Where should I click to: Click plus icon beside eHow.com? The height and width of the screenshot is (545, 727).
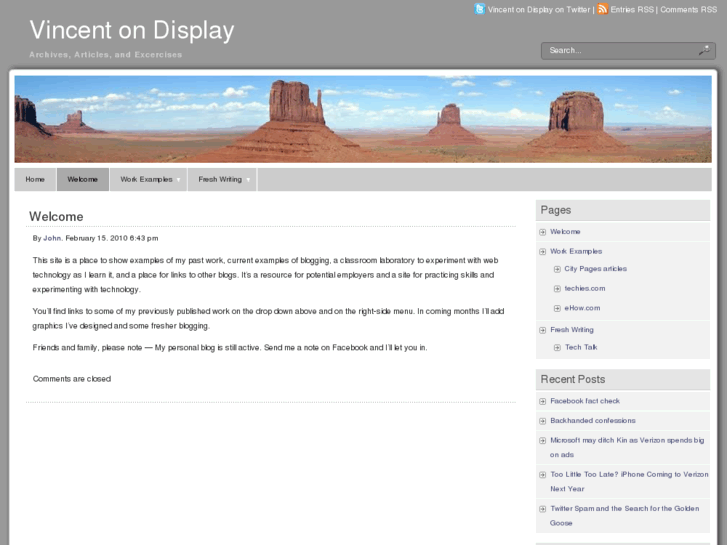557,308
